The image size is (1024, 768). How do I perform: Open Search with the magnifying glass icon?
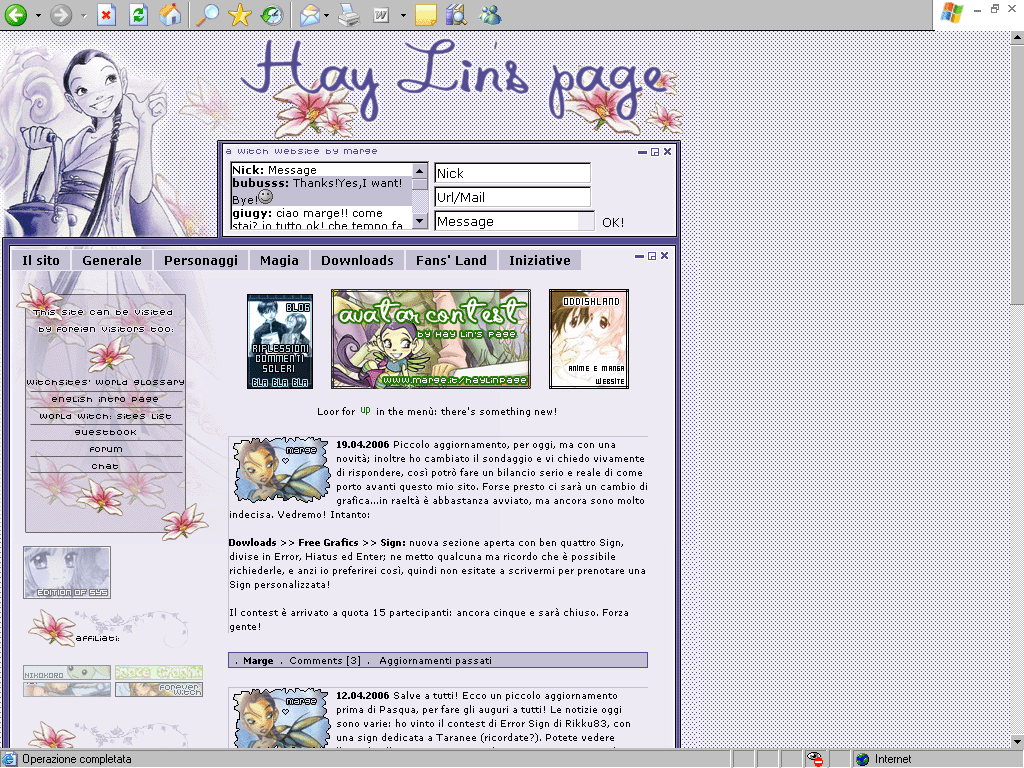coord(208,14)
